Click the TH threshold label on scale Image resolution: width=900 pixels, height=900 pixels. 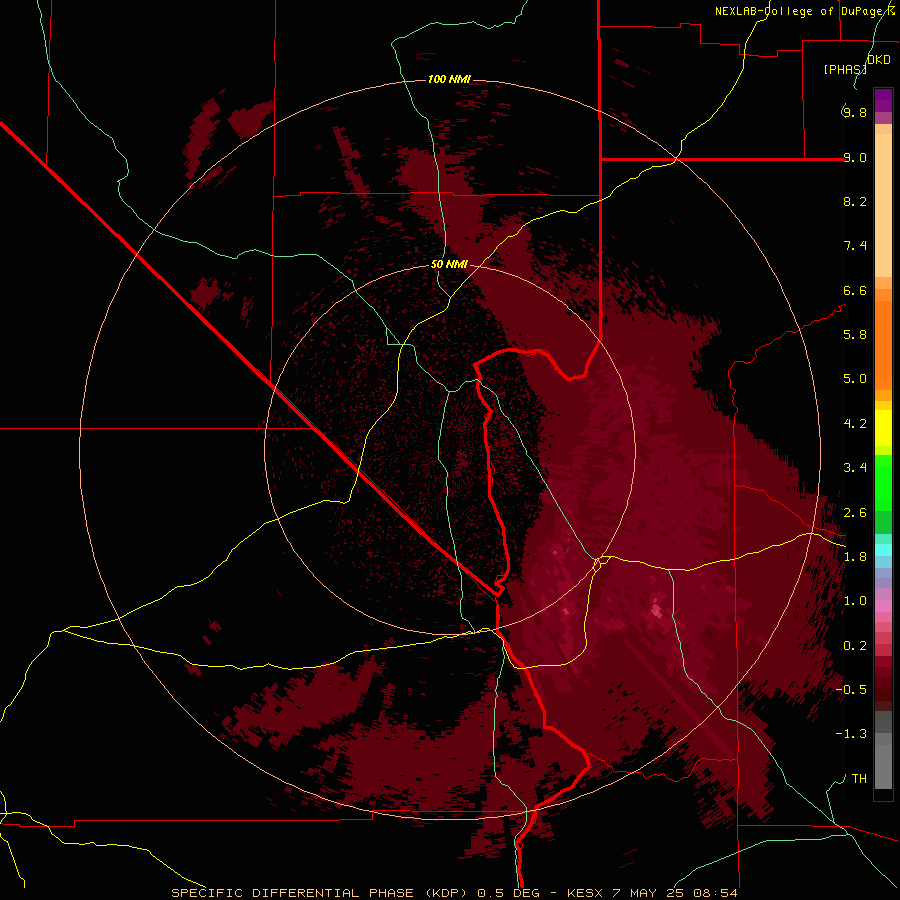(859, 779)
